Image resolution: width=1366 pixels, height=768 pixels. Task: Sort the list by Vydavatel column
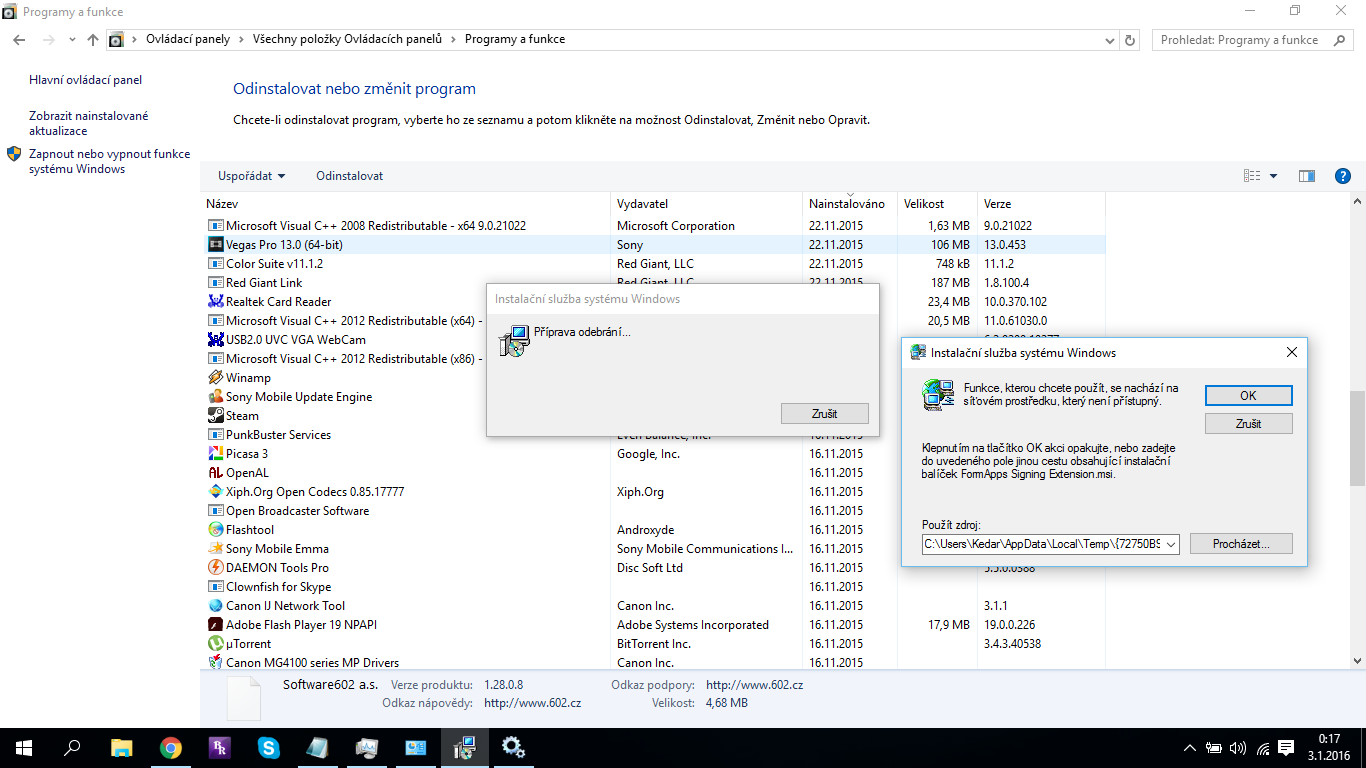[706, 204]
